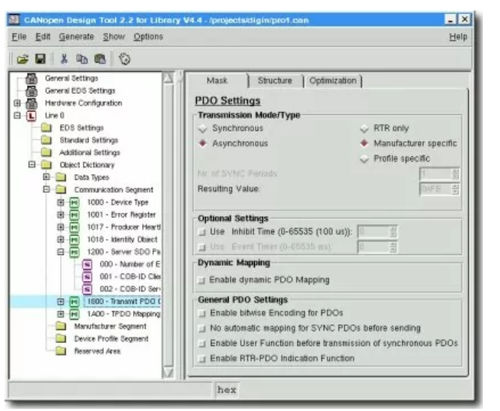Click the application icon in the title bar

click(14, 20)
